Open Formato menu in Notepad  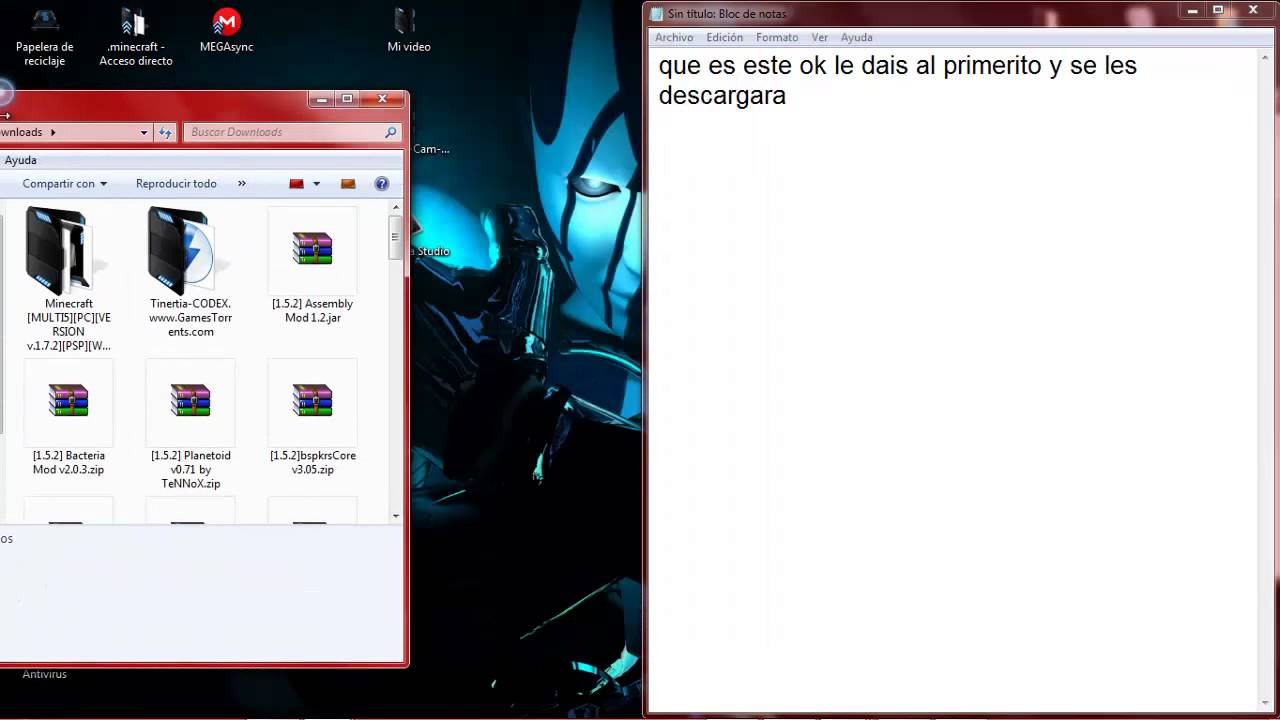[x=777, y=38]
